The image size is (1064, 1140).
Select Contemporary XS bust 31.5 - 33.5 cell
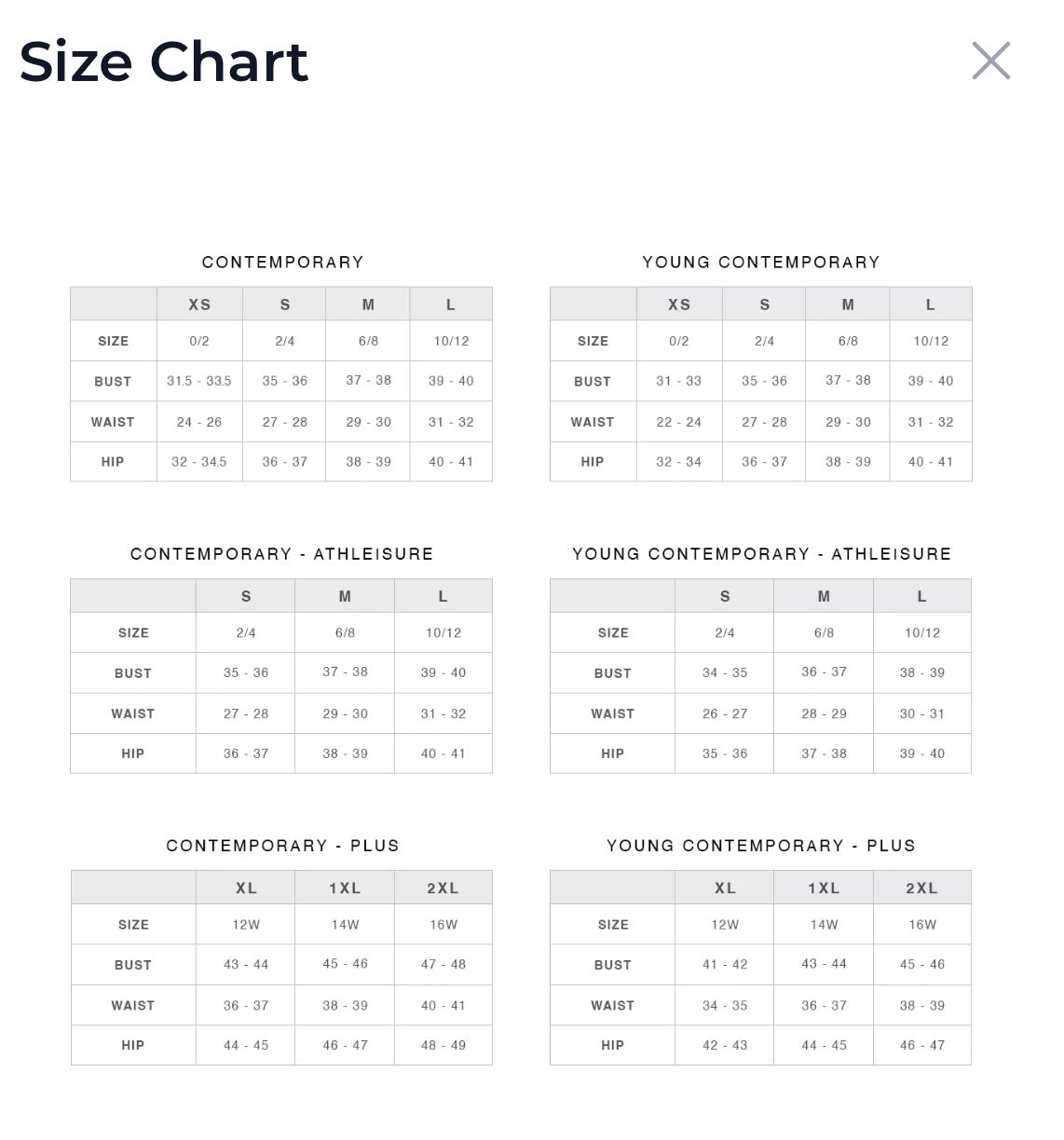click(199, 381)
